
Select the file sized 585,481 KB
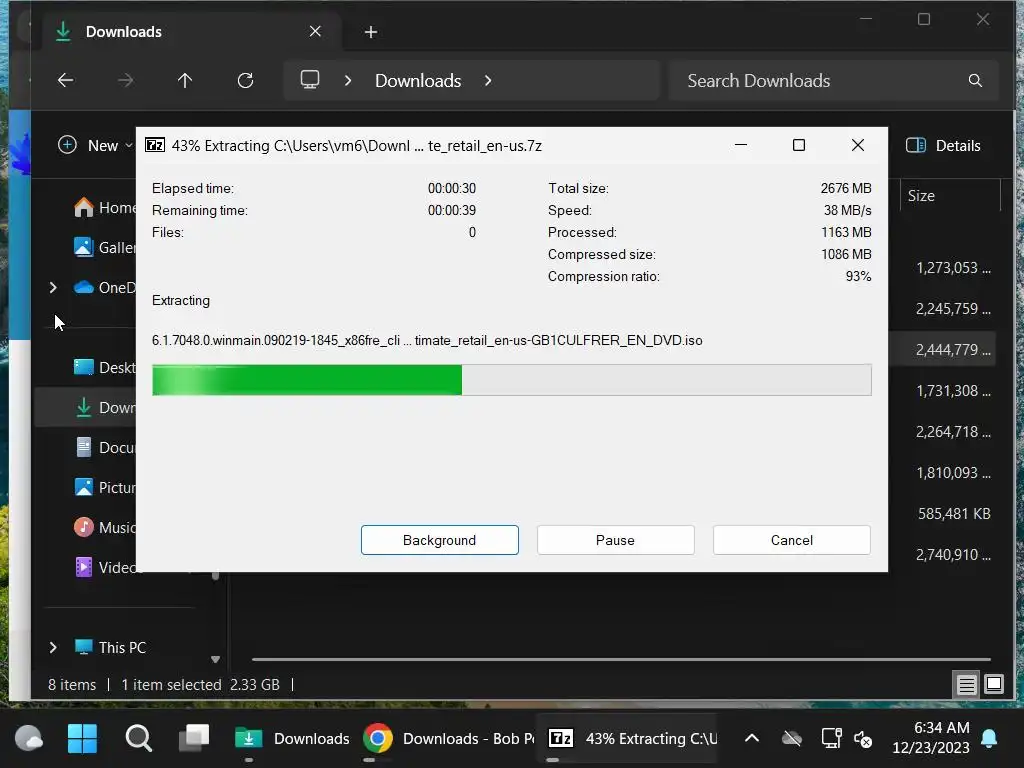coord(953,513)
